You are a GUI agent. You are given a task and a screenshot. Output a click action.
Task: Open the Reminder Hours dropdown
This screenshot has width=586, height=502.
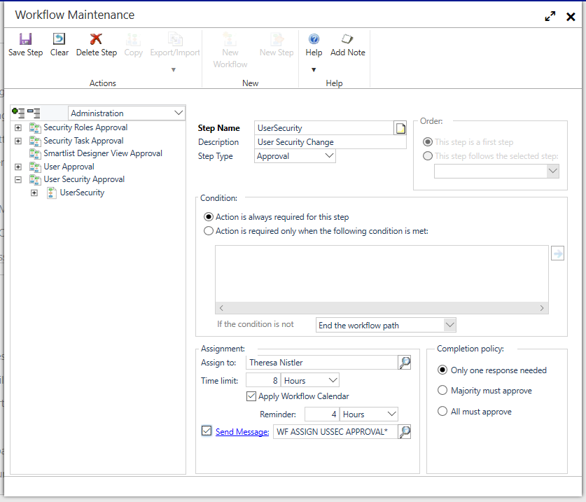[x=391, y=414]
